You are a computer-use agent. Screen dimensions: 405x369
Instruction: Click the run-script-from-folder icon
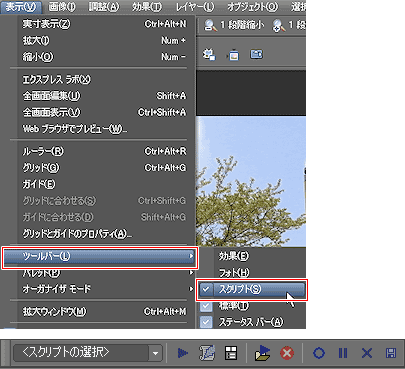point(262,353)
